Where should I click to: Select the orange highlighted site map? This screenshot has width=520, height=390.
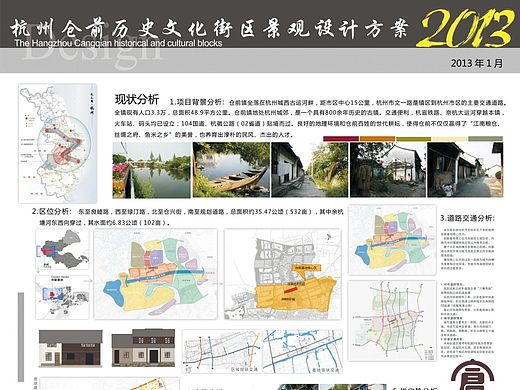[x=283, y=274]
